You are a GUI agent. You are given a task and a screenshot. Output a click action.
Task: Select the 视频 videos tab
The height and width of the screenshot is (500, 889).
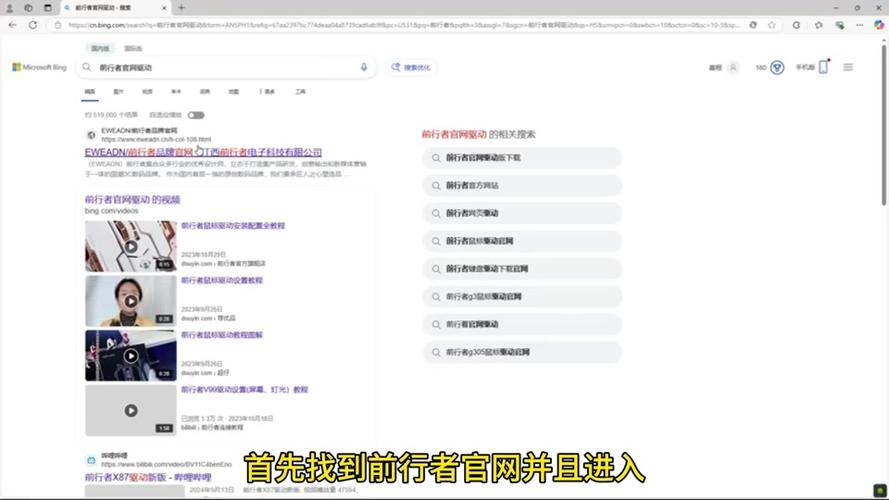point(147,92)
